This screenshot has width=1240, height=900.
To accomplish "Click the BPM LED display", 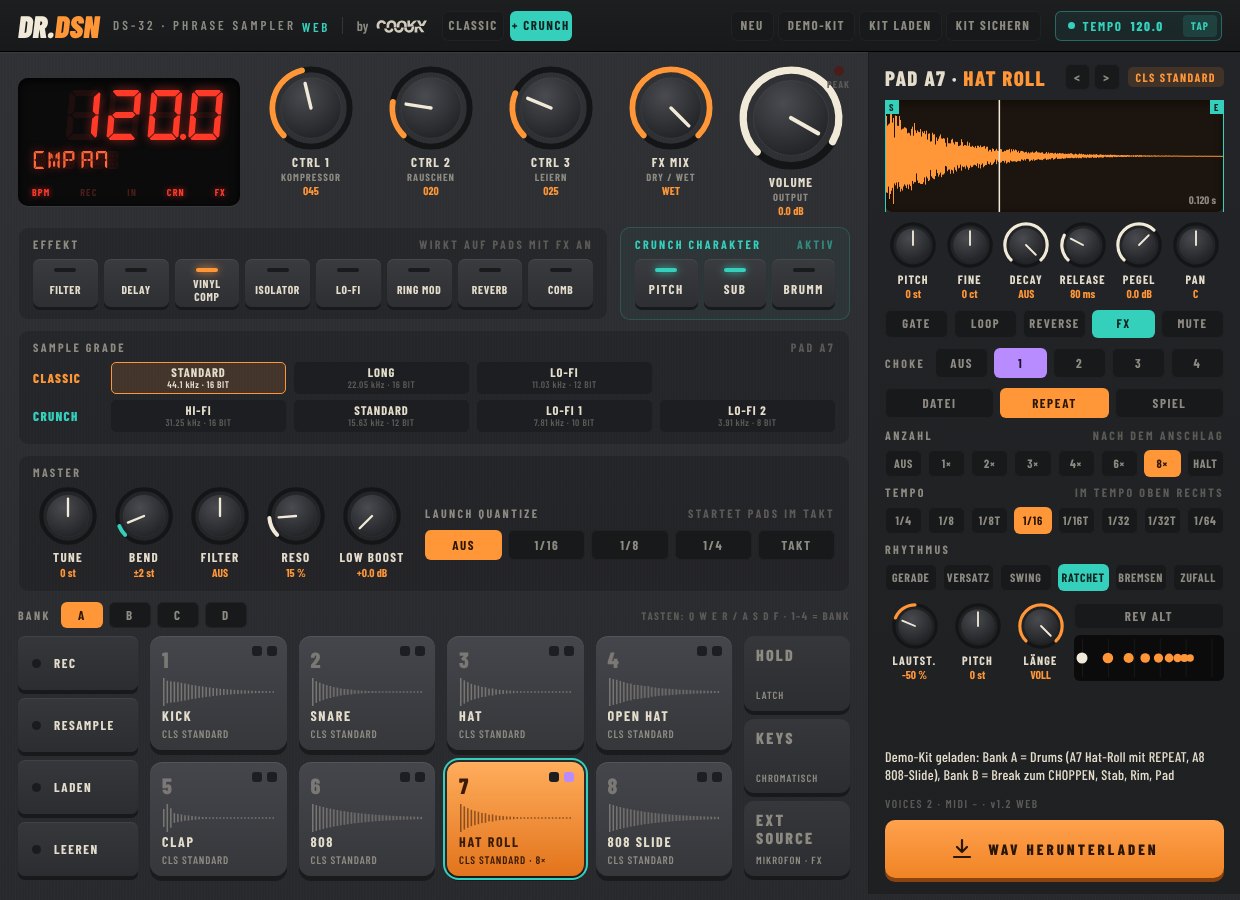I will tap(129, 141).
